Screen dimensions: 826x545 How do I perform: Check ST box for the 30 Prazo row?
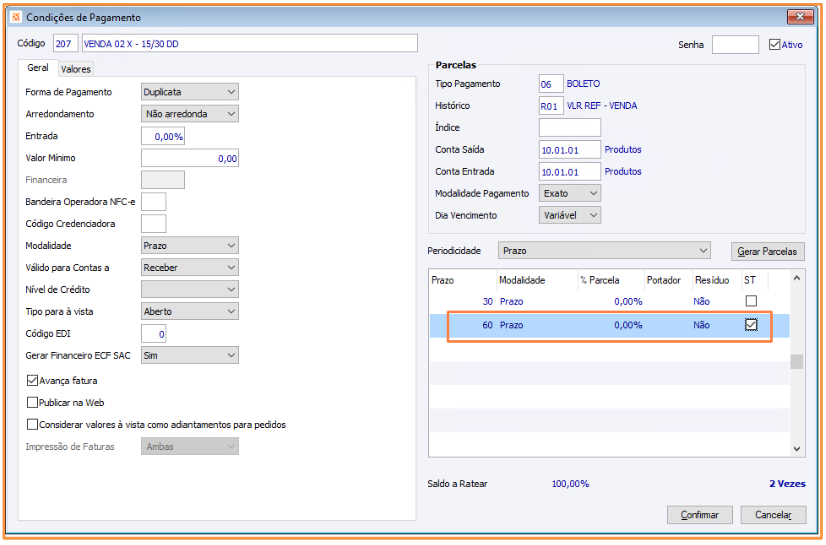751,301
